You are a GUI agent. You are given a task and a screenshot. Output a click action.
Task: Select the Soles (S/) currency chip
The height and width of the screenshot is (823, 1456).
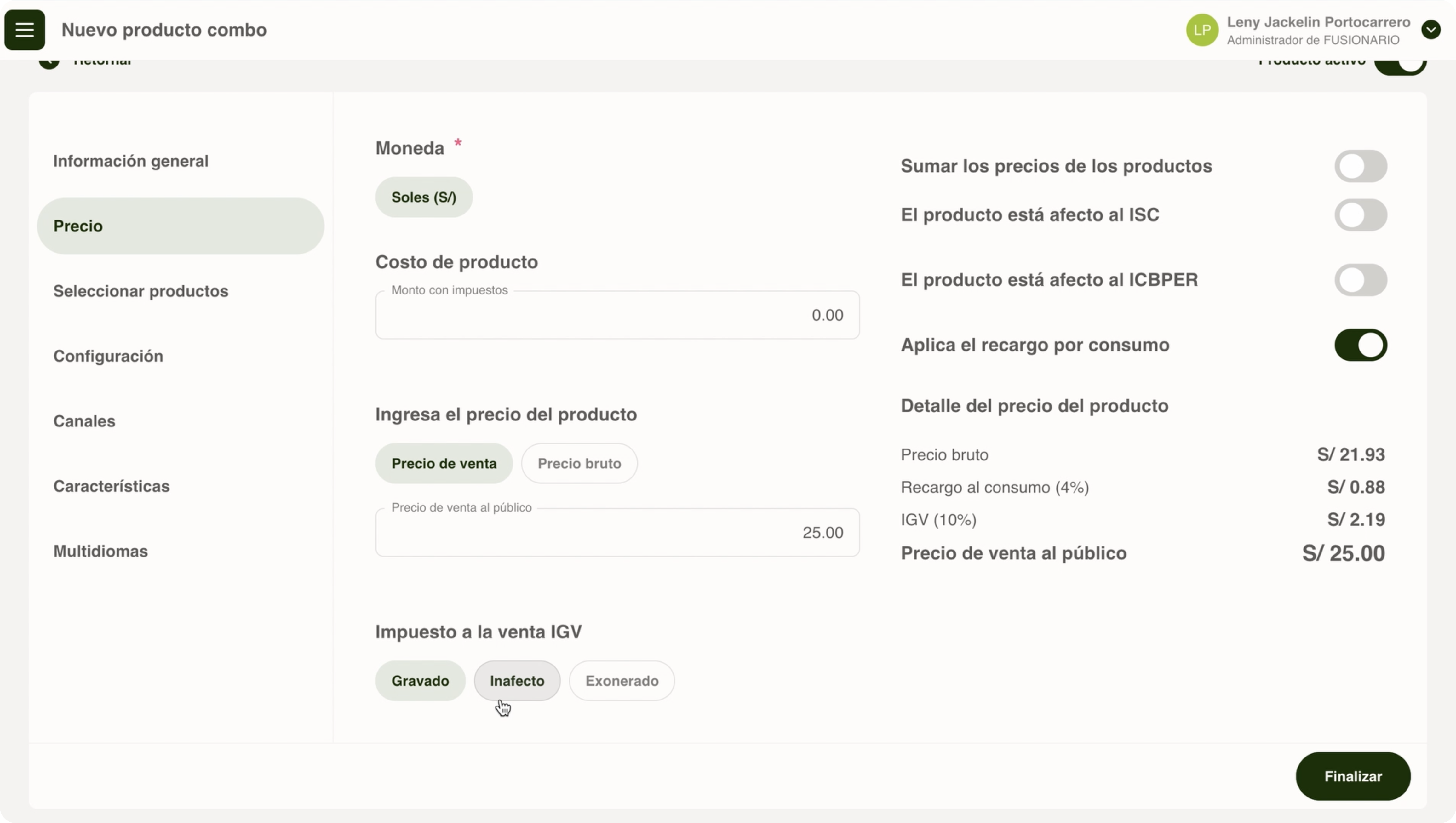click(x=423, y=197)
